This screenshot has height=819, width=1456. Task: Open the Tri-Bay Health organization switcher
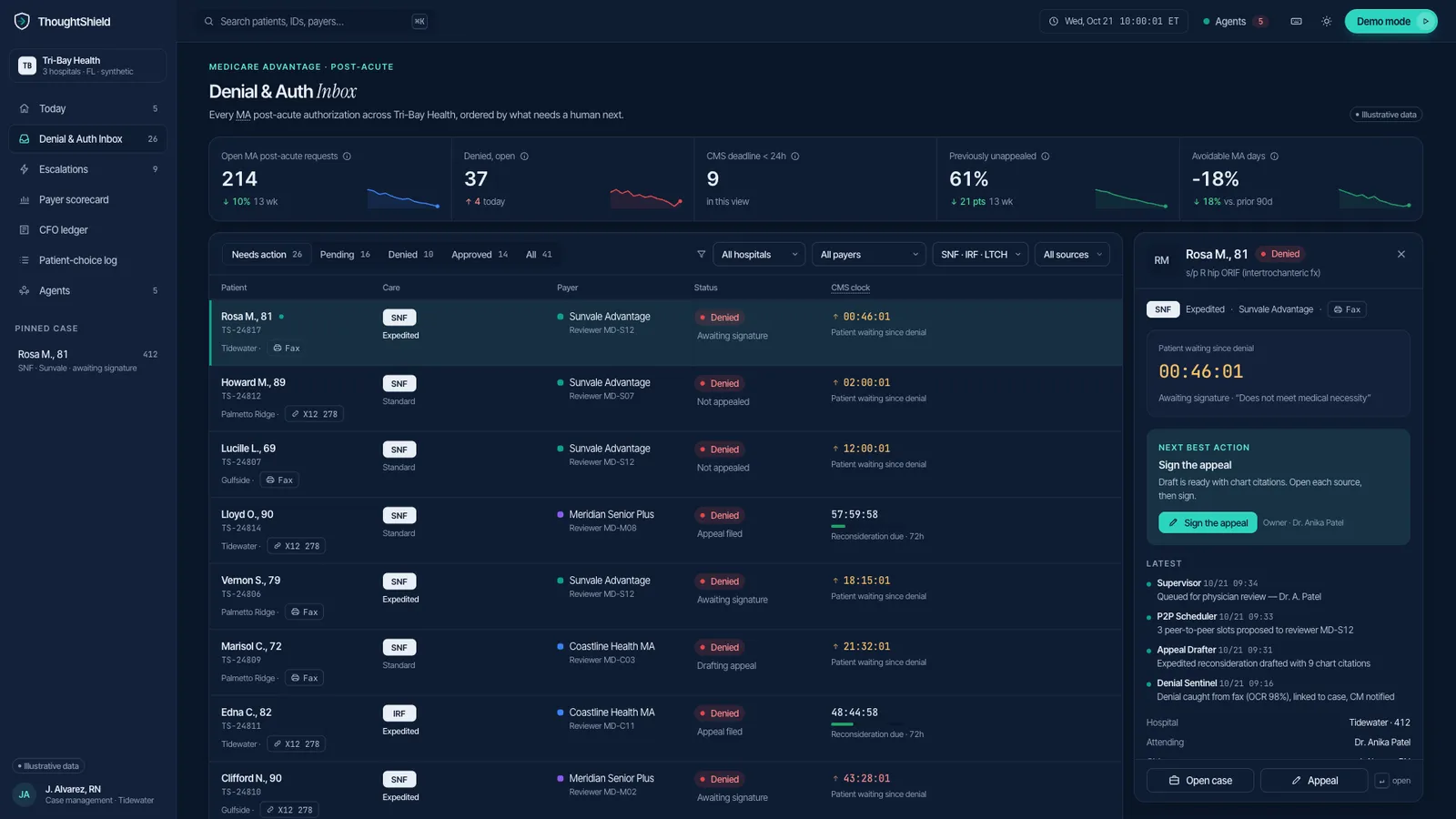coord(87,66)
